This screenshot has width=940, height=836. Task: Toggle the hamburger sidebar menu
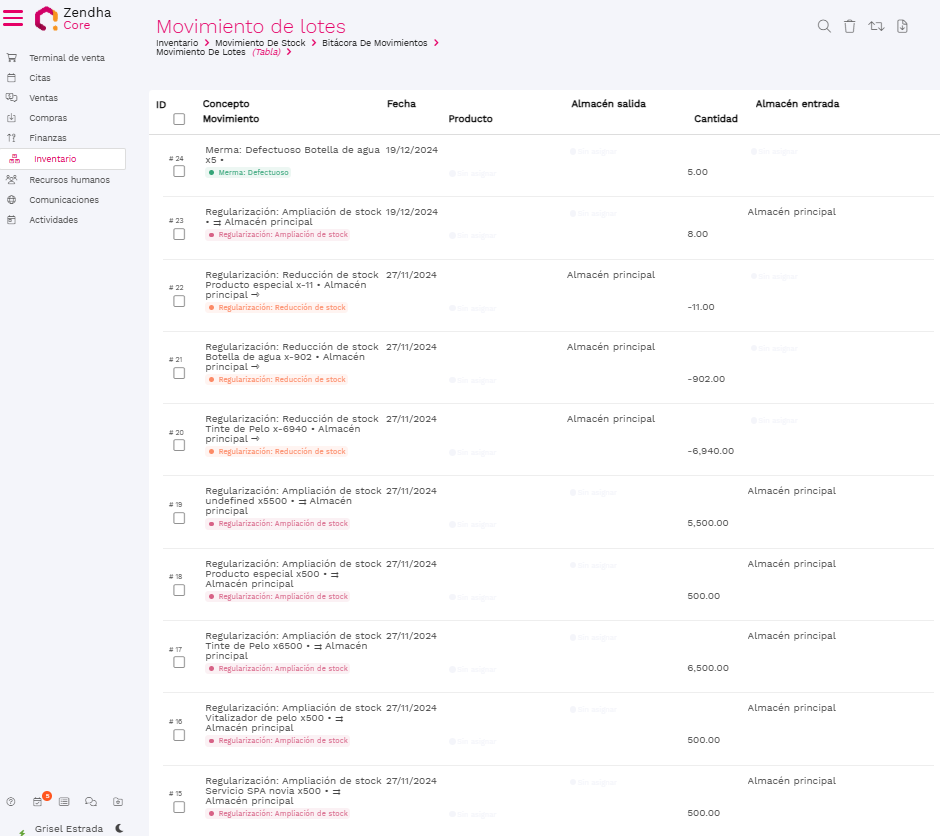(13, 18)
